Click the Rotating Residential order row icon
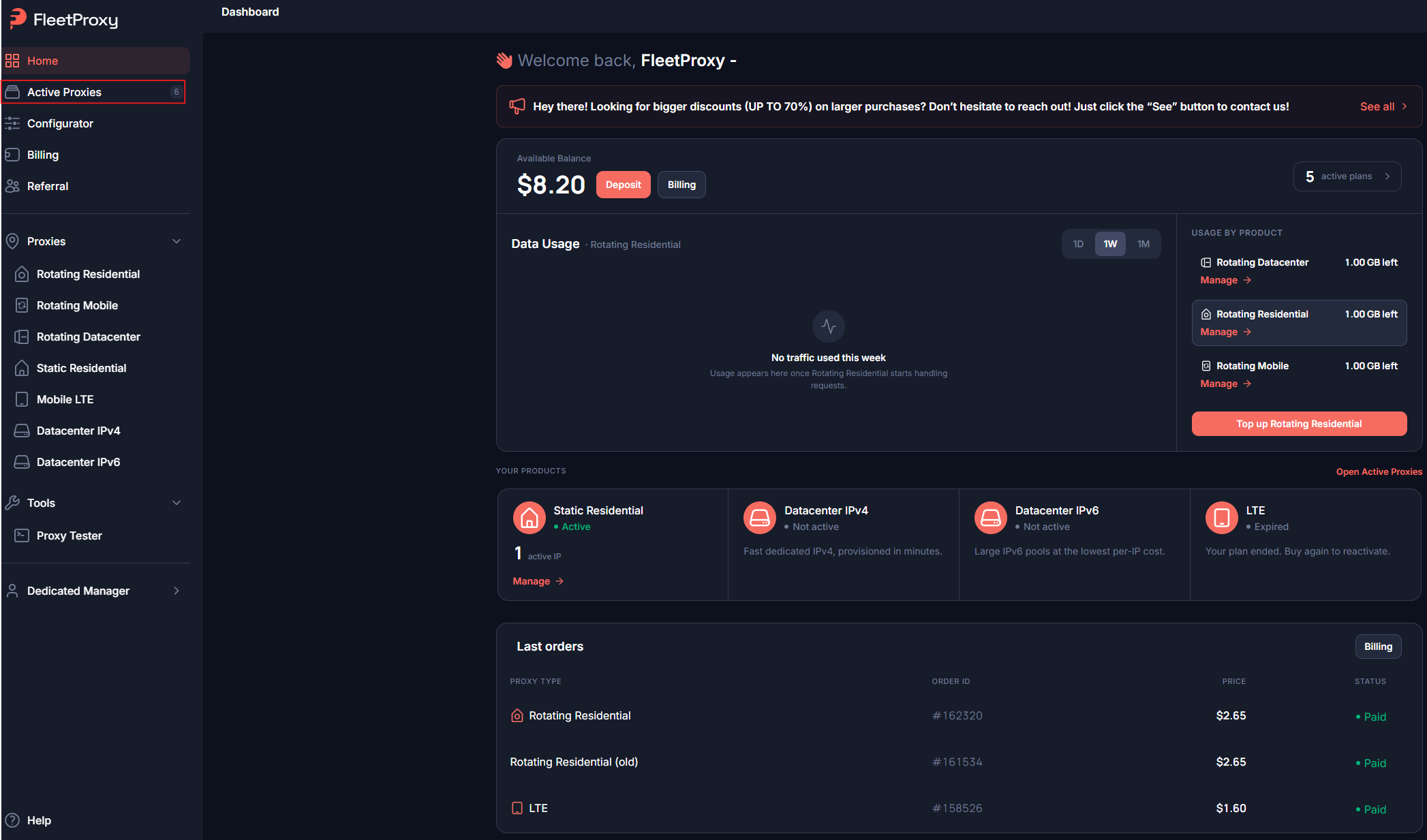 coord(517,715)
